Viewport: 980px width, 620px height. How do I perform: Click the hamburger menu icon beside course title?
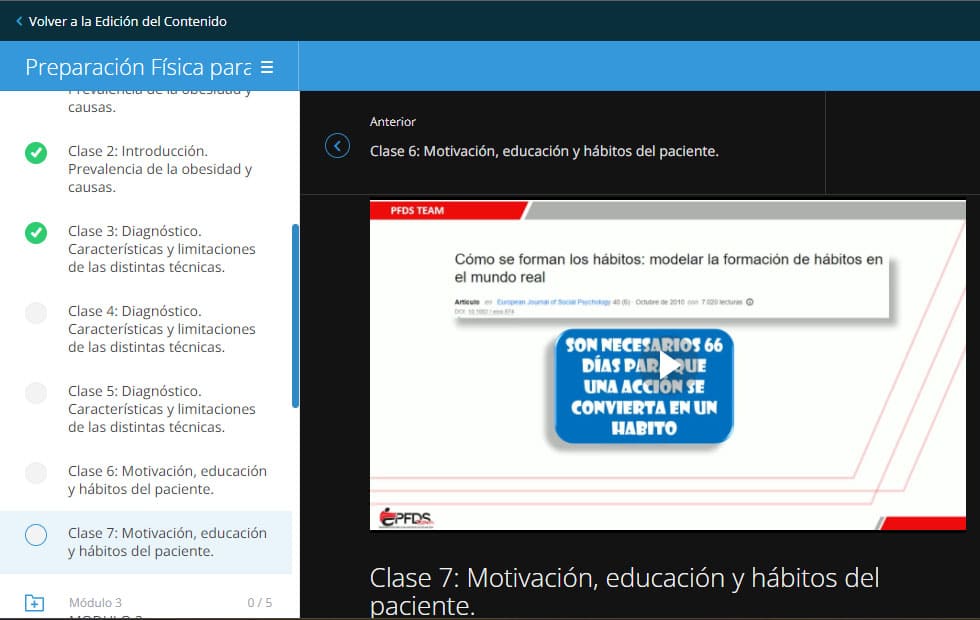click(x=266, y=67)
